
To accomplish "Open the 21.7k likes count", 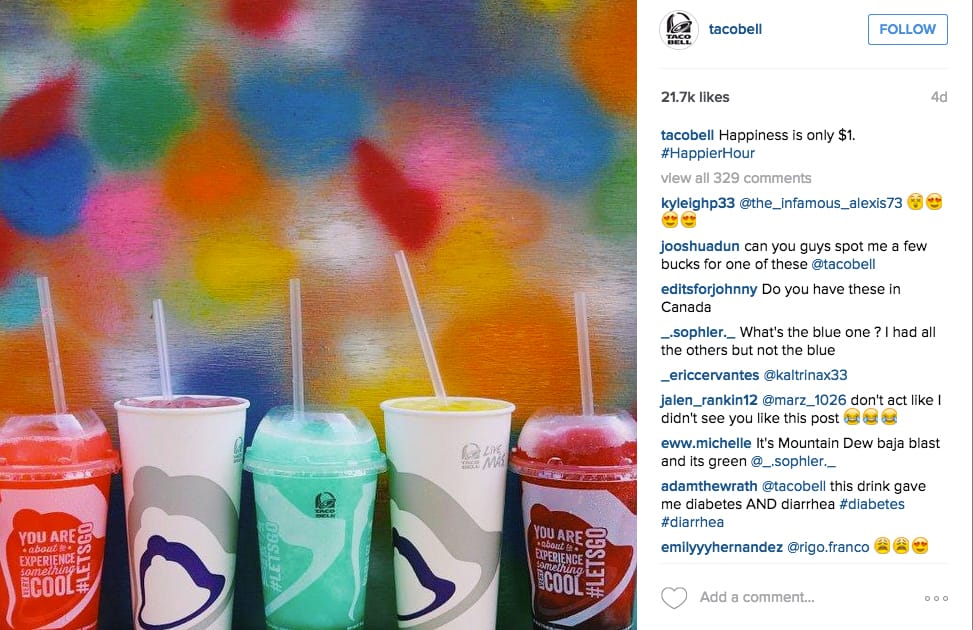I will [695, 97].
